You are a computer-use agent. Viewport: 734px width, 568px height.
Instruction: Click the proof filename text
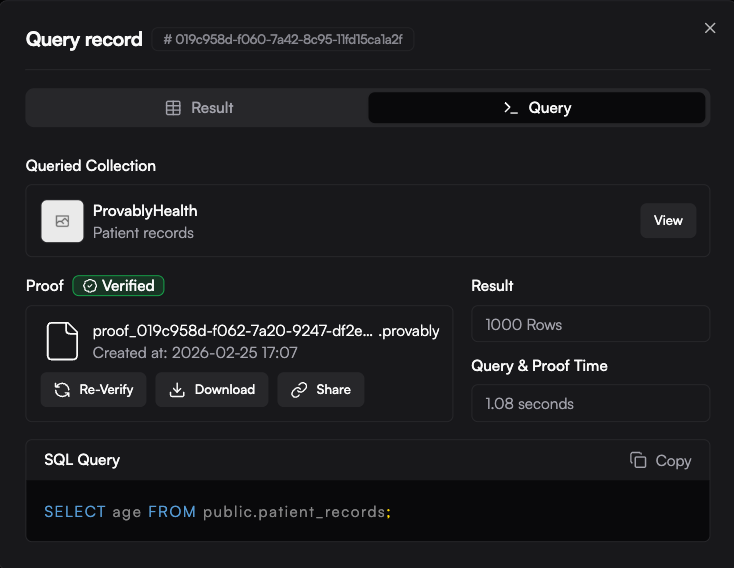pos(233,331)
